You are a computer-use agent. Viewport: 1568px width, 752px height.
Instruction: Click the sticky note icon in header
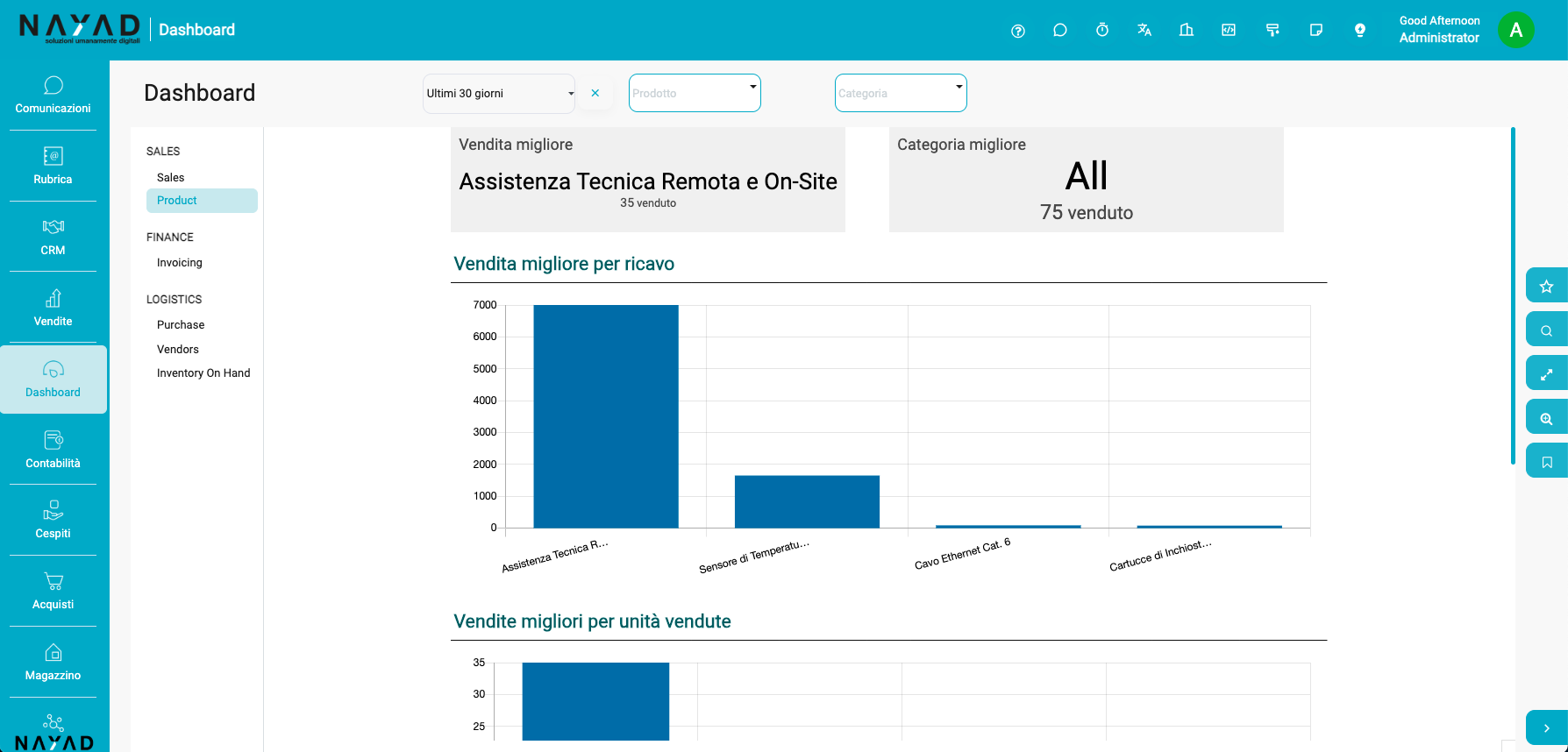click(1315, 31)
